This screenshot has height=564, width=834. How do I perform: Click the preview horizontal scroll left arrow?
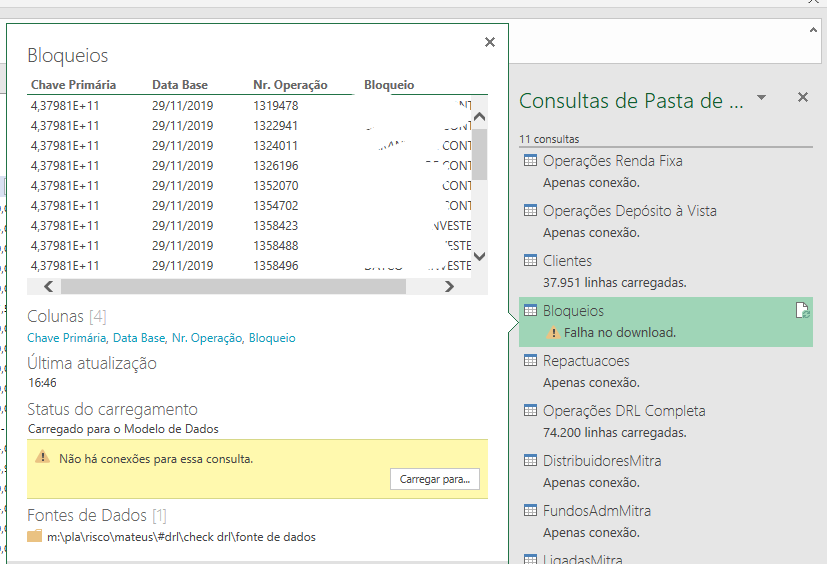48,287
